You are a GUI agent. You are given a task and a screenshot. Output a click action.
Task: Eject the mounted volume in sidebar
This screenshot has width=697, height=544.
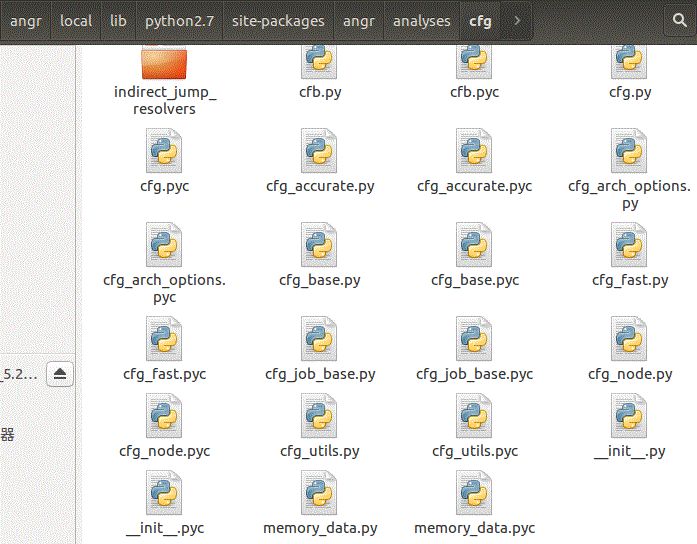pyautogui.click(x=60, y=374)
